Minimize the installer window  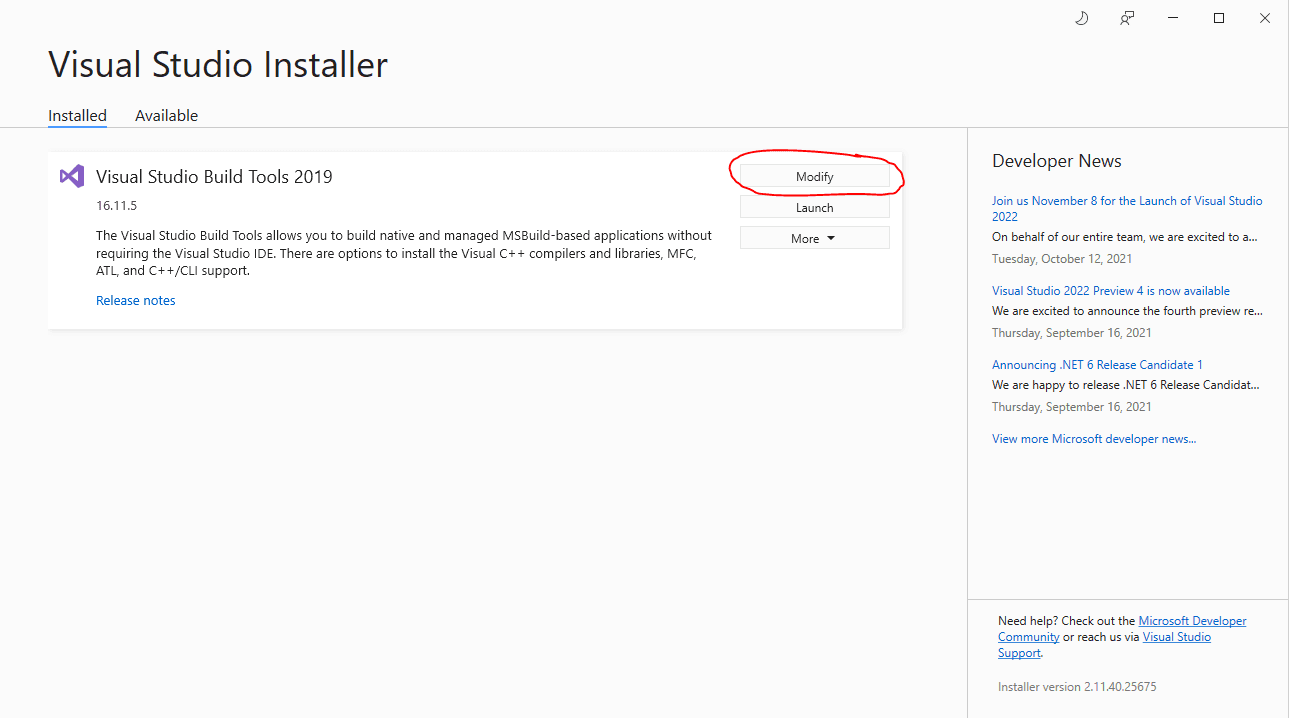click(1173, 18)
